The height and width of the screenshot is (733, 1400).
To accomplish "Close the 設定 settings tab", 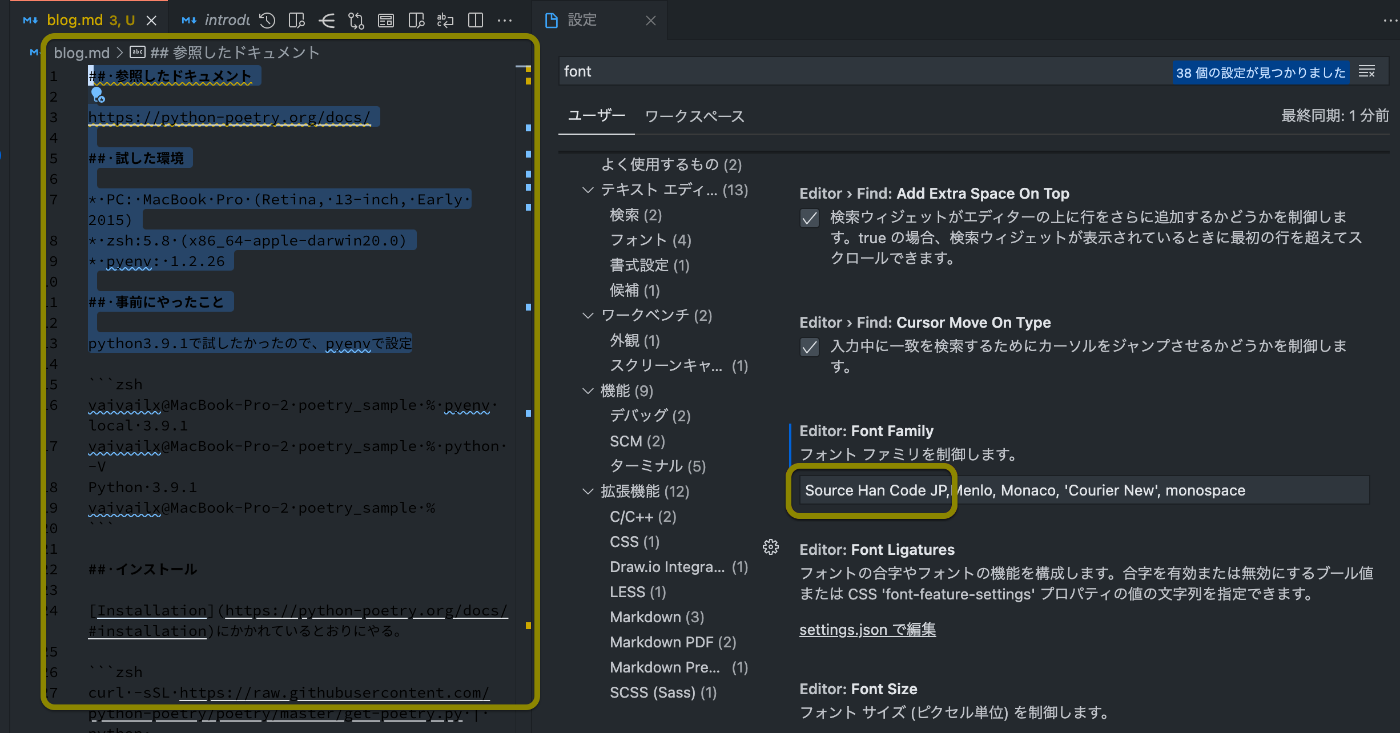I will click(x=650, y=20).
